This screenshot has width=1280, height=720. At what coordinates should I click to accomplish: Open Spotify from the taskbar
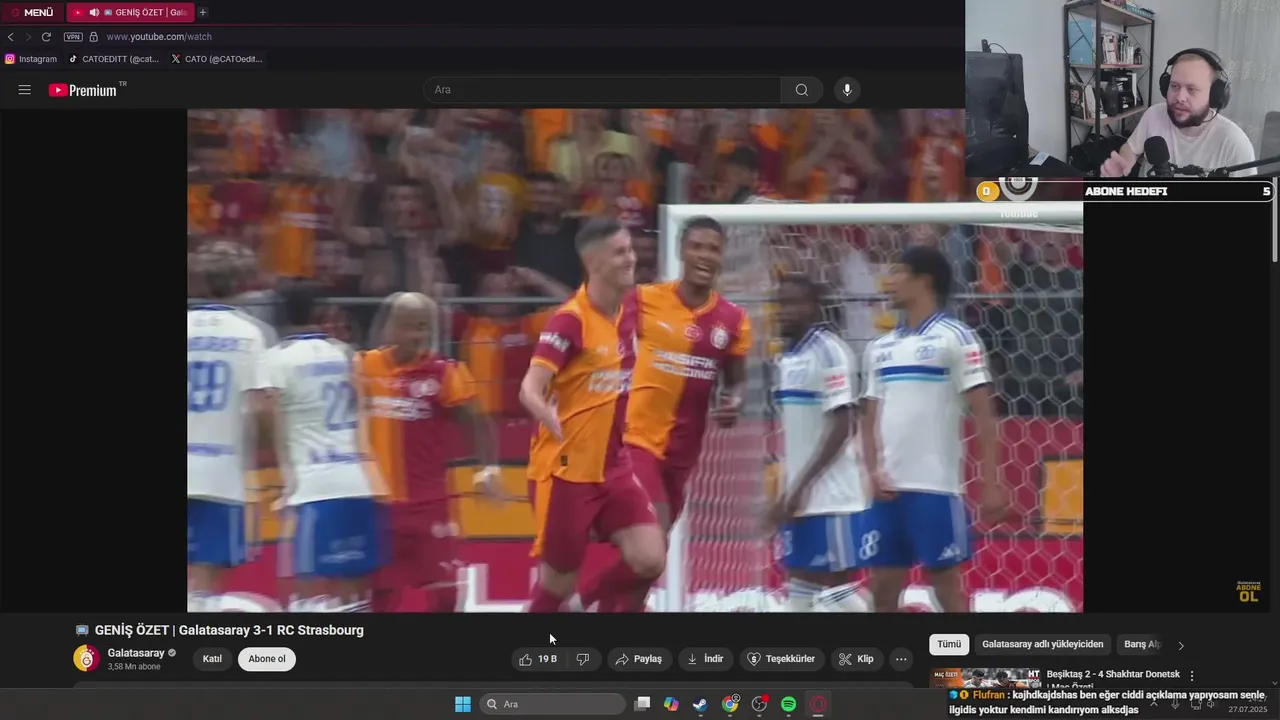tap(788, 704)
